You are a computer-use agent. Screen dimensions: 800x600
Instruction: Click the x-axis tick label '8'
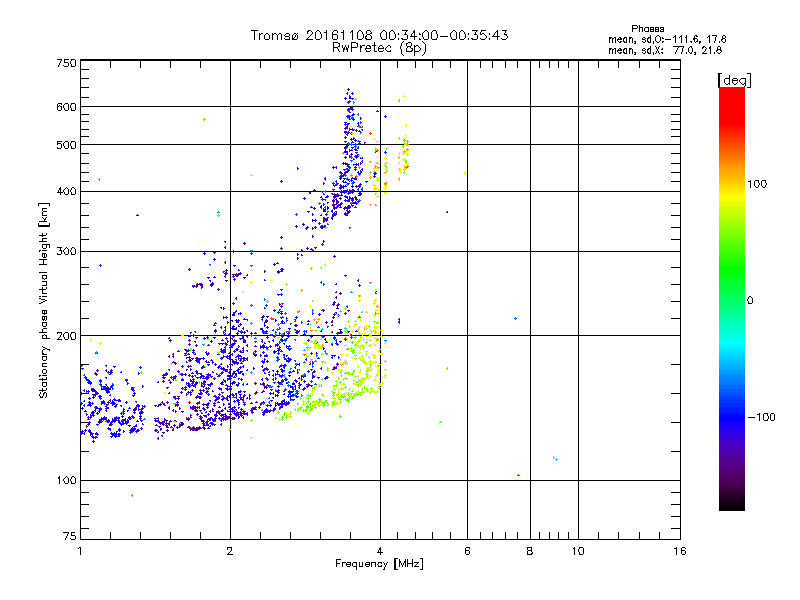[x=530, y=551]
